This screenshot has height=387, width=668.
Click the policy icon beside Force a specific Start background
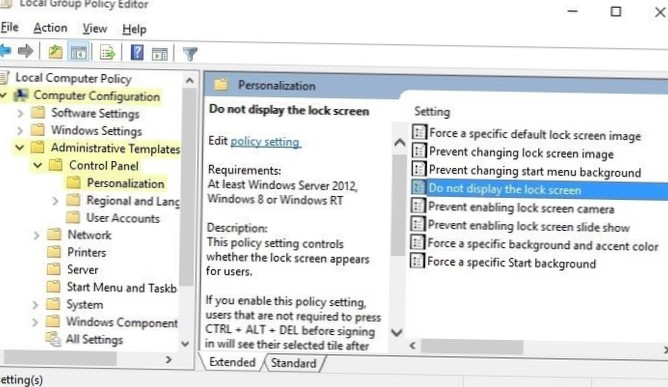(x=417, y=261)
